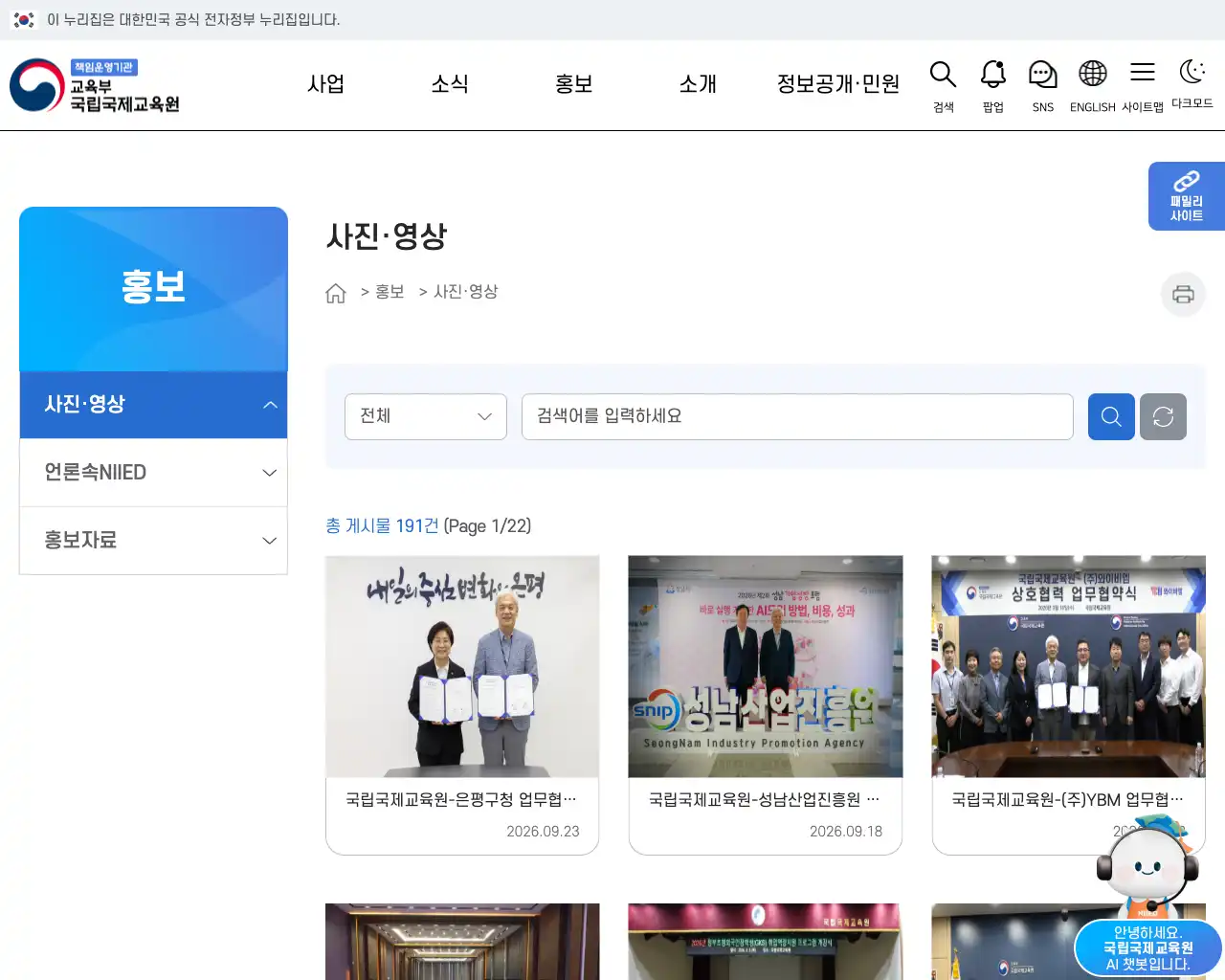Click the 안녕하세요 AI 챗봇 speech bubble
This screenshot has width=1225, height=980.
[x=1148, y=948]
